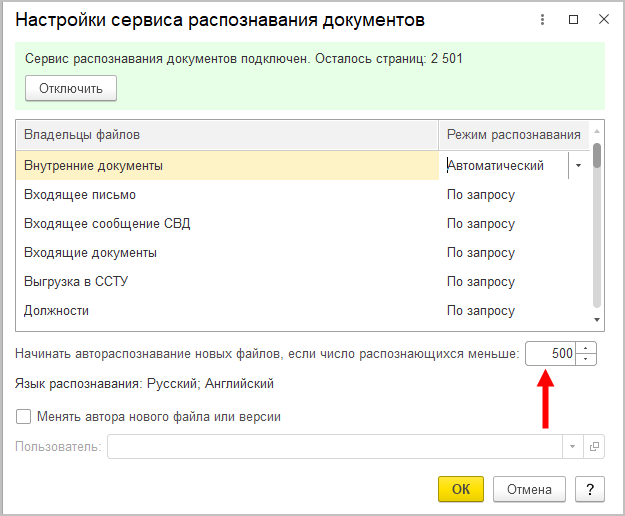Click the threshold number field showing 500
The height and width of the screenshot is (516, 625).
(551, 354)
